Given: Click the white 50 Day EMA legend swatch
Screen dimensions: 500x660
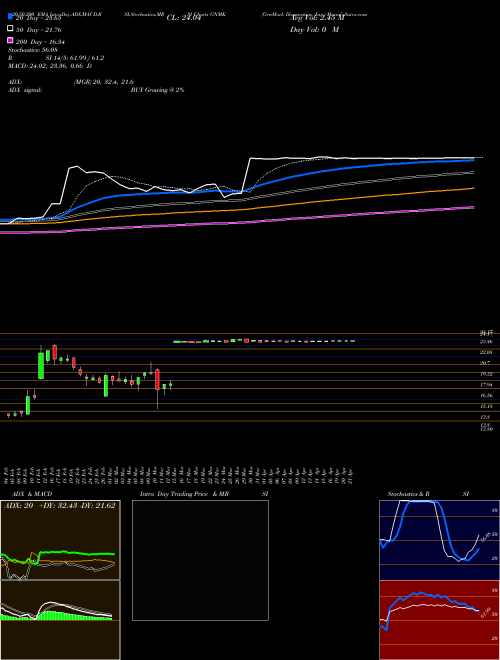Looking at the screenshot, I should tap(10, 28).
